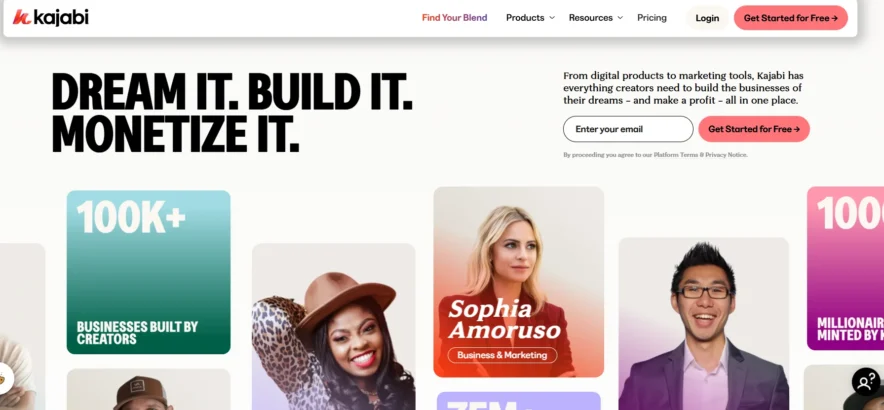Click the Login button
This screenshot has width=884, height=410.
(707, 18)
